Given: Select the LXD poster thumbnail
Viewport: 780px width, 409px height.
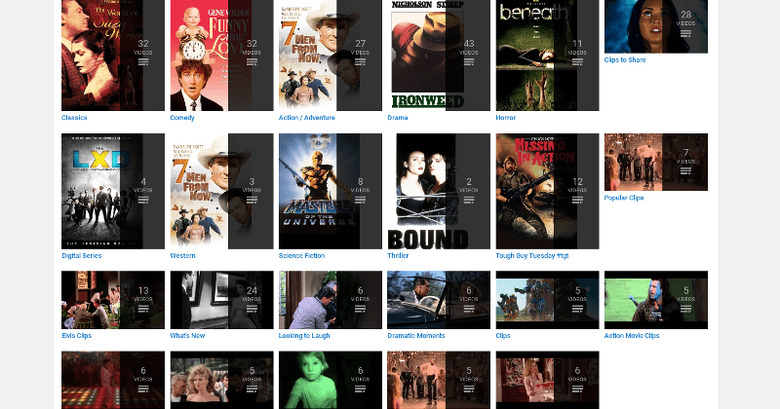Looking at the screenshot, I should point(113,191).
